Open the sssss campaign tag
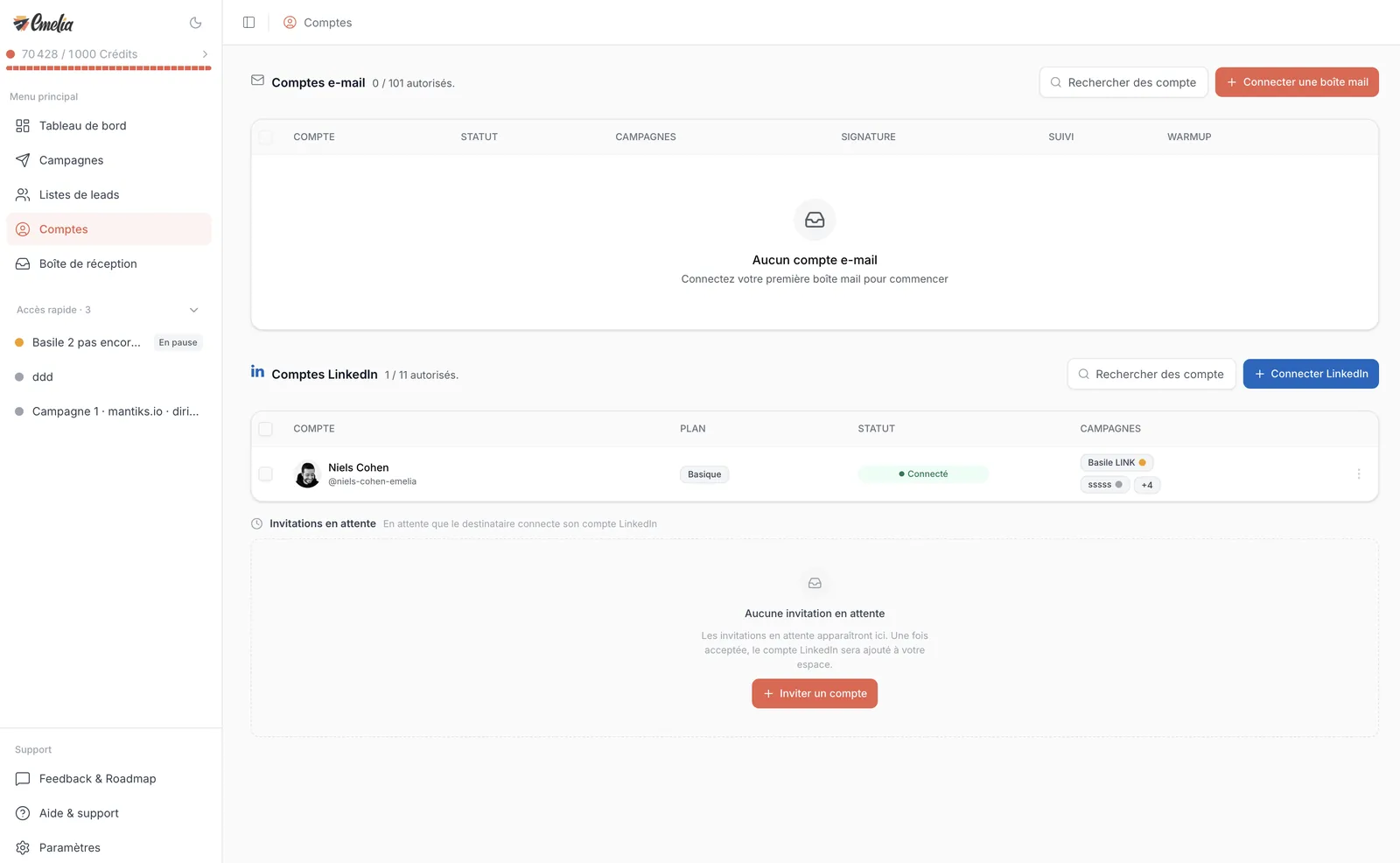The width and height of the screenshot is (1400, 863). tap(1105, 485)
